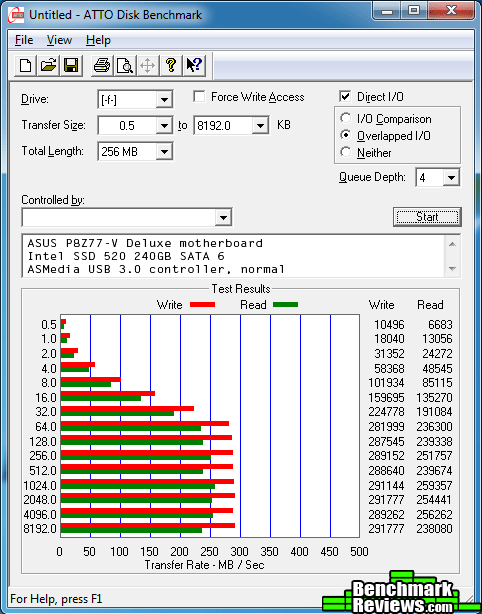Click the 'For Help, press F1' status text

pyautogui.click(x=56, y=599)
